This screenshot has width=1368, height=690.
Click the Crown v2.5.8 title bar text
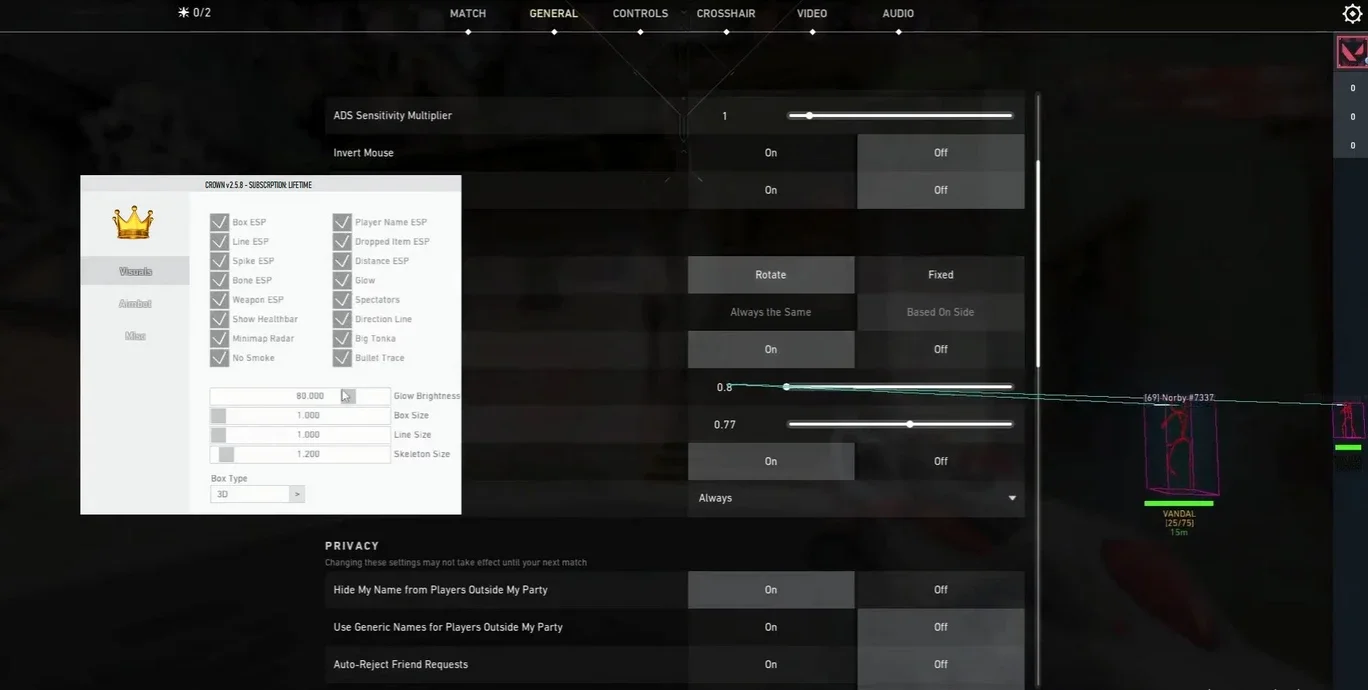(x=259, y=185)
